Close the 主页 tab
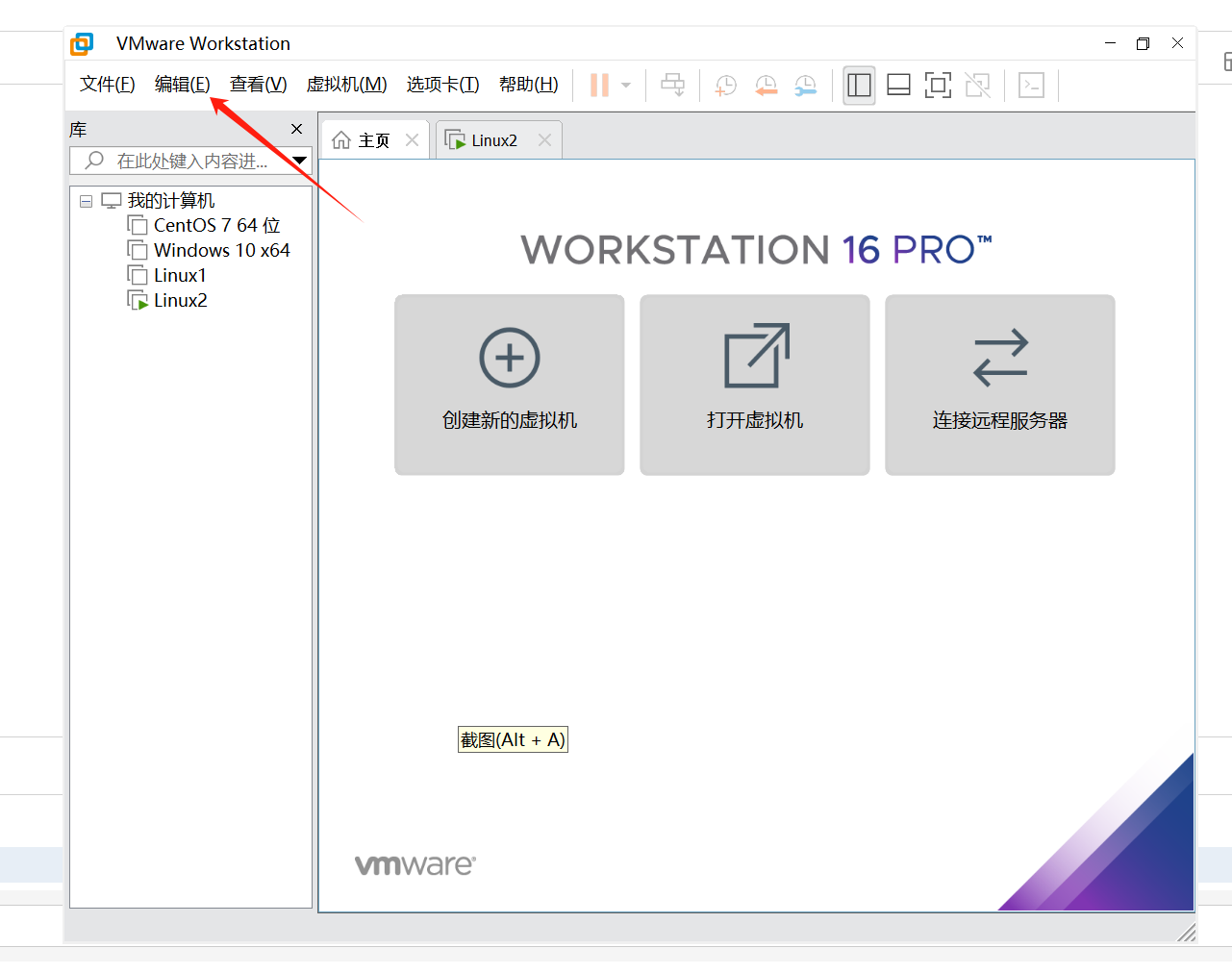Viewport: 1232px width, 973px height. tap(412, 140)
